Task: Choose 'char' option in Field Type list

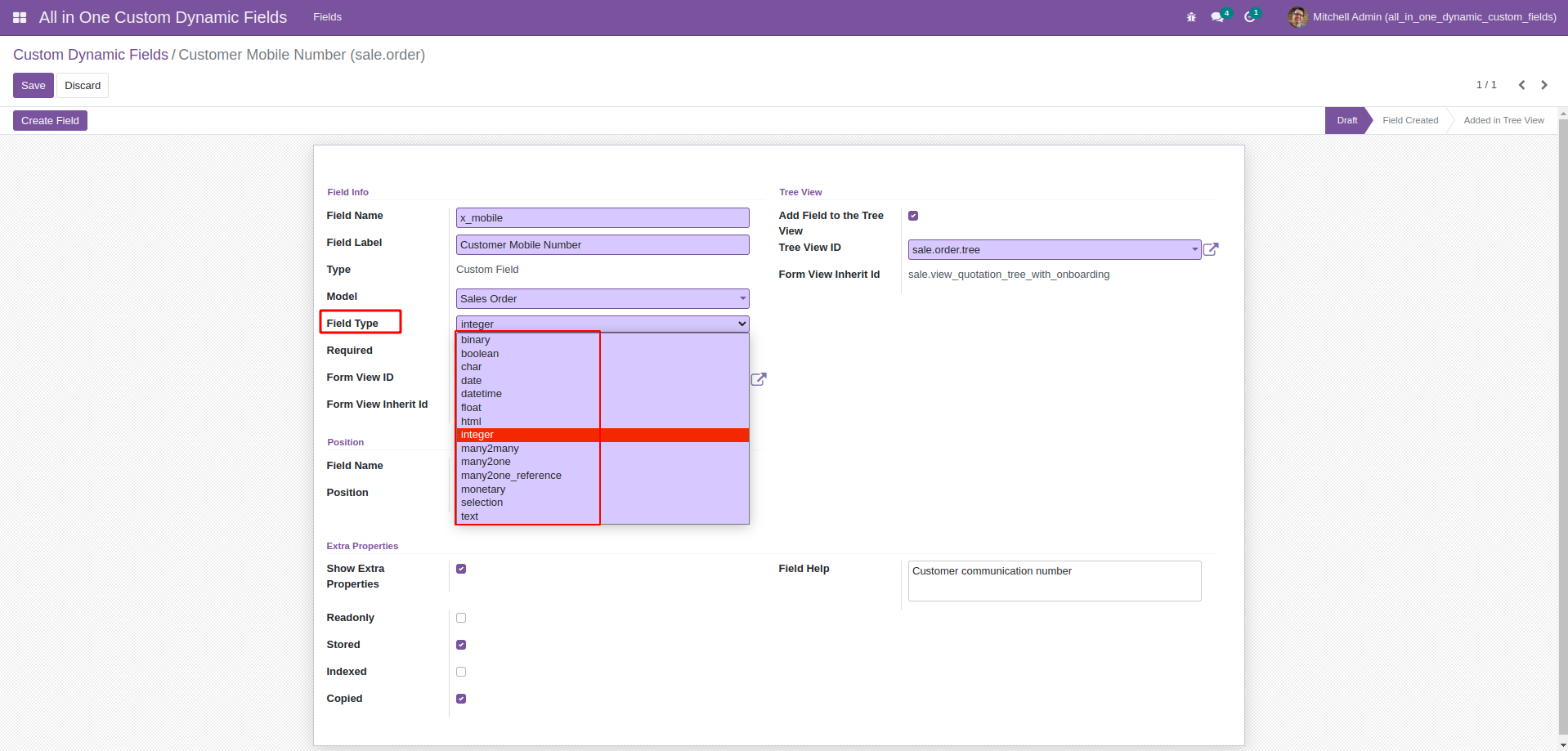Action: [472, 367]
